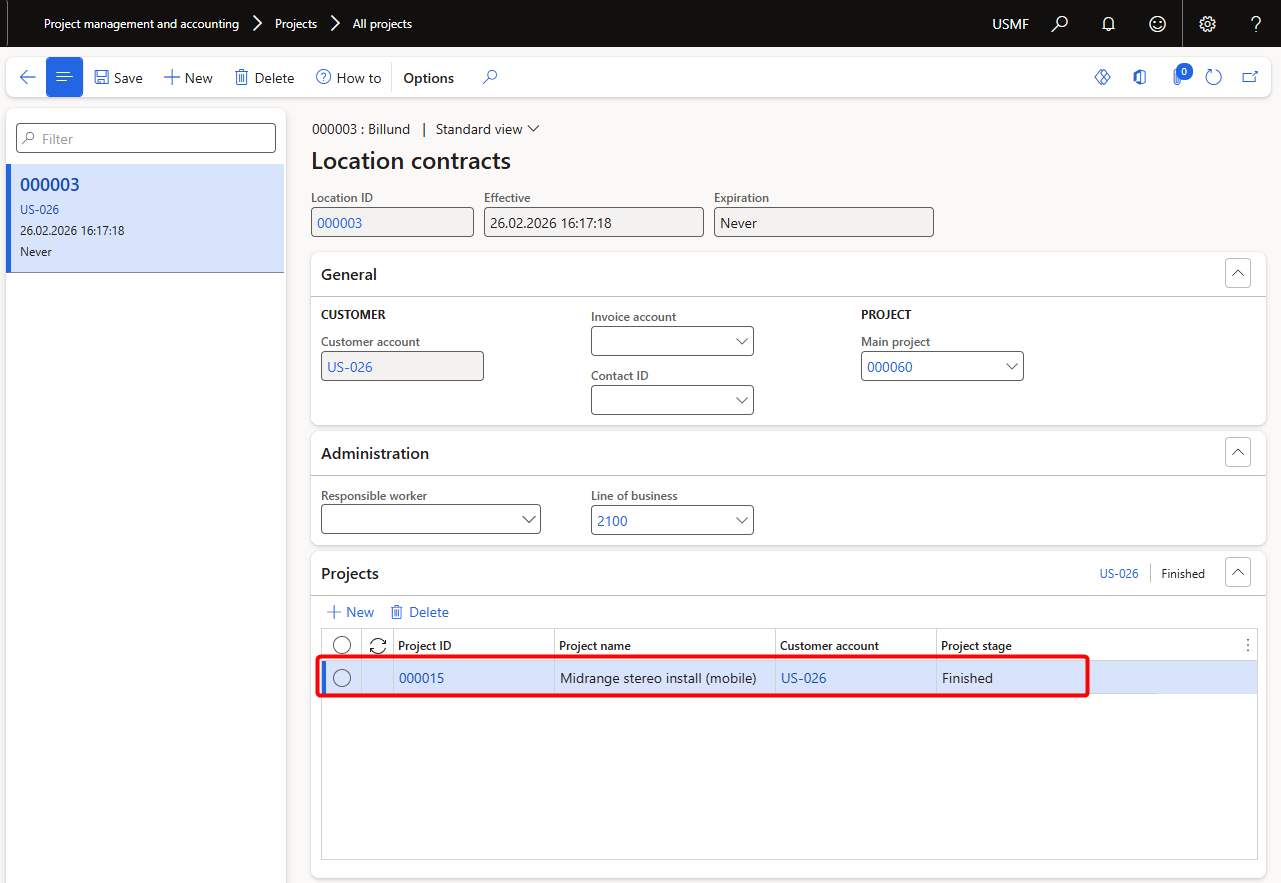
Task: Click the refresh page icon
Action: click(1213, 77)
